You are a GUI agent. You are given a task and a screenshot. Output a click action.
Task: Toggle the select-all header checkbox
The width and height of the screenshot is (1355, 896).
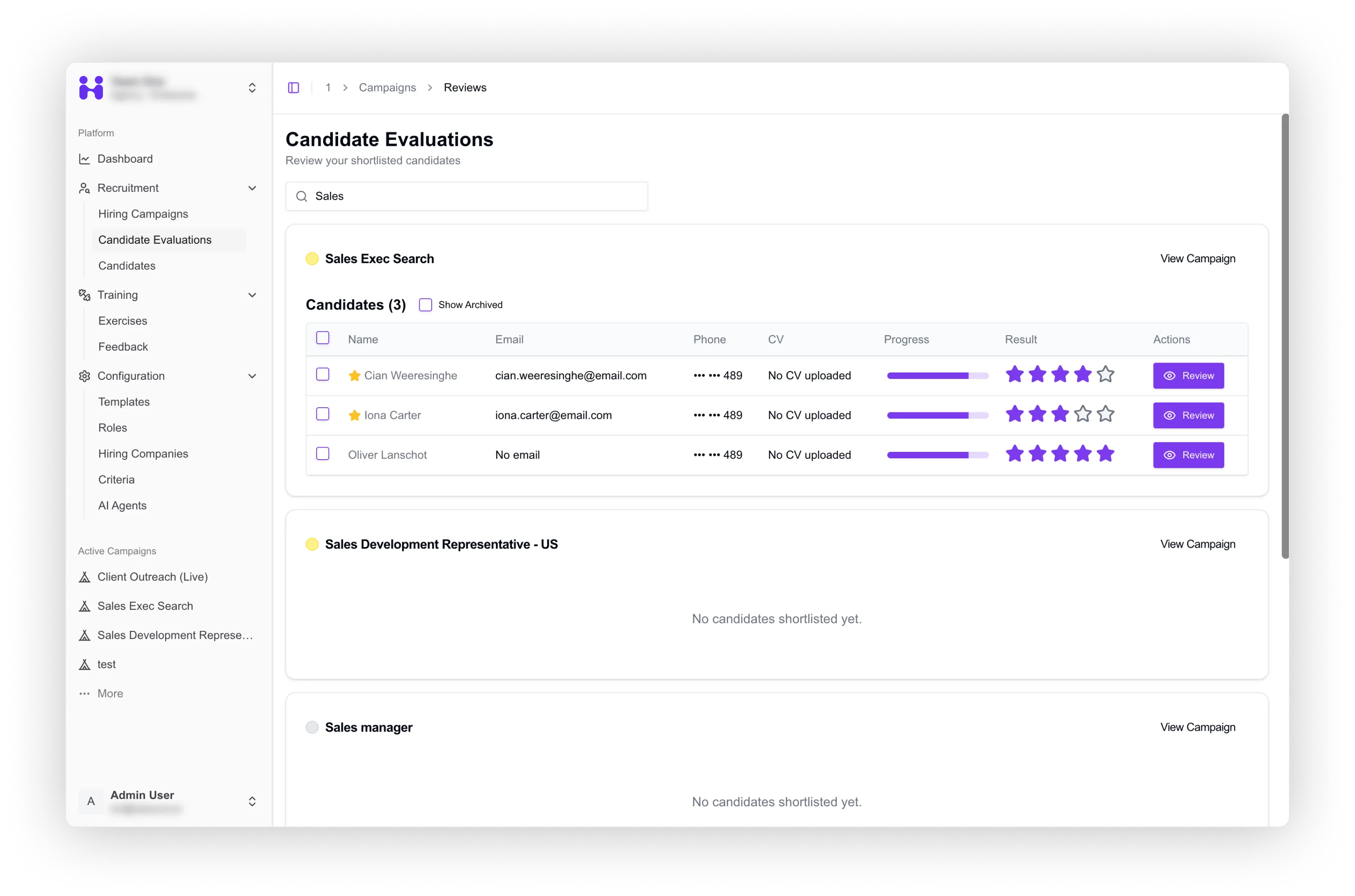[323, 338]
